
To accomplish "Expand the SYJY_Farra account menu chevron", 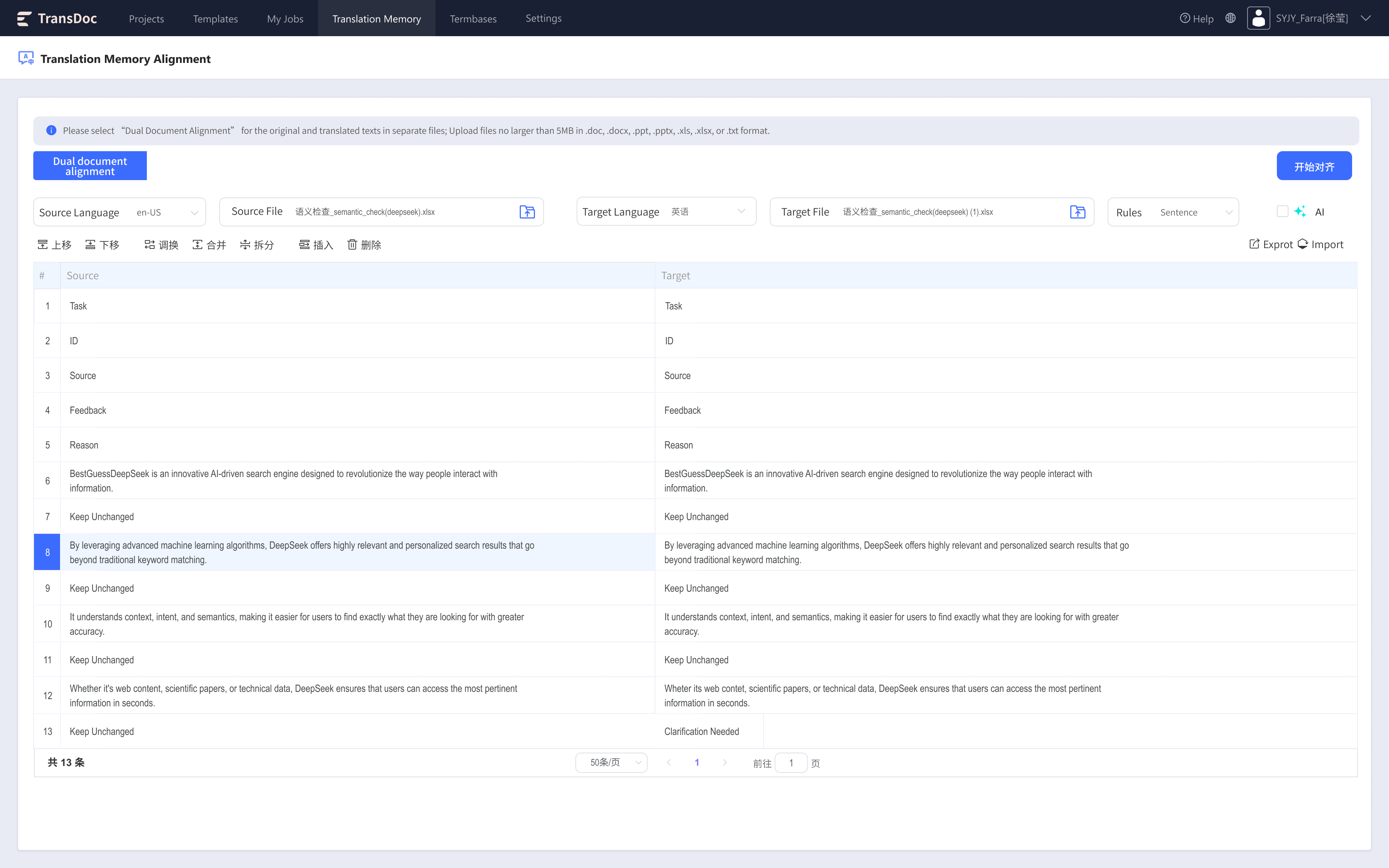I will coord(1366,18).
